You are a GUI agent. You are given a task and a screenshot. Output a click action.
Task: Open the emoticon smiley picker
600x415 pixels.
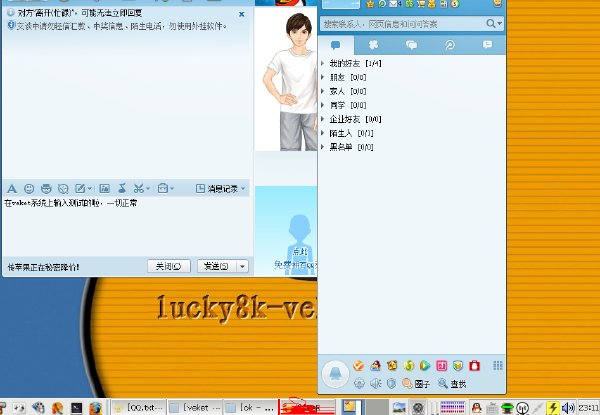pyautogui.click(x=29, y=189)
